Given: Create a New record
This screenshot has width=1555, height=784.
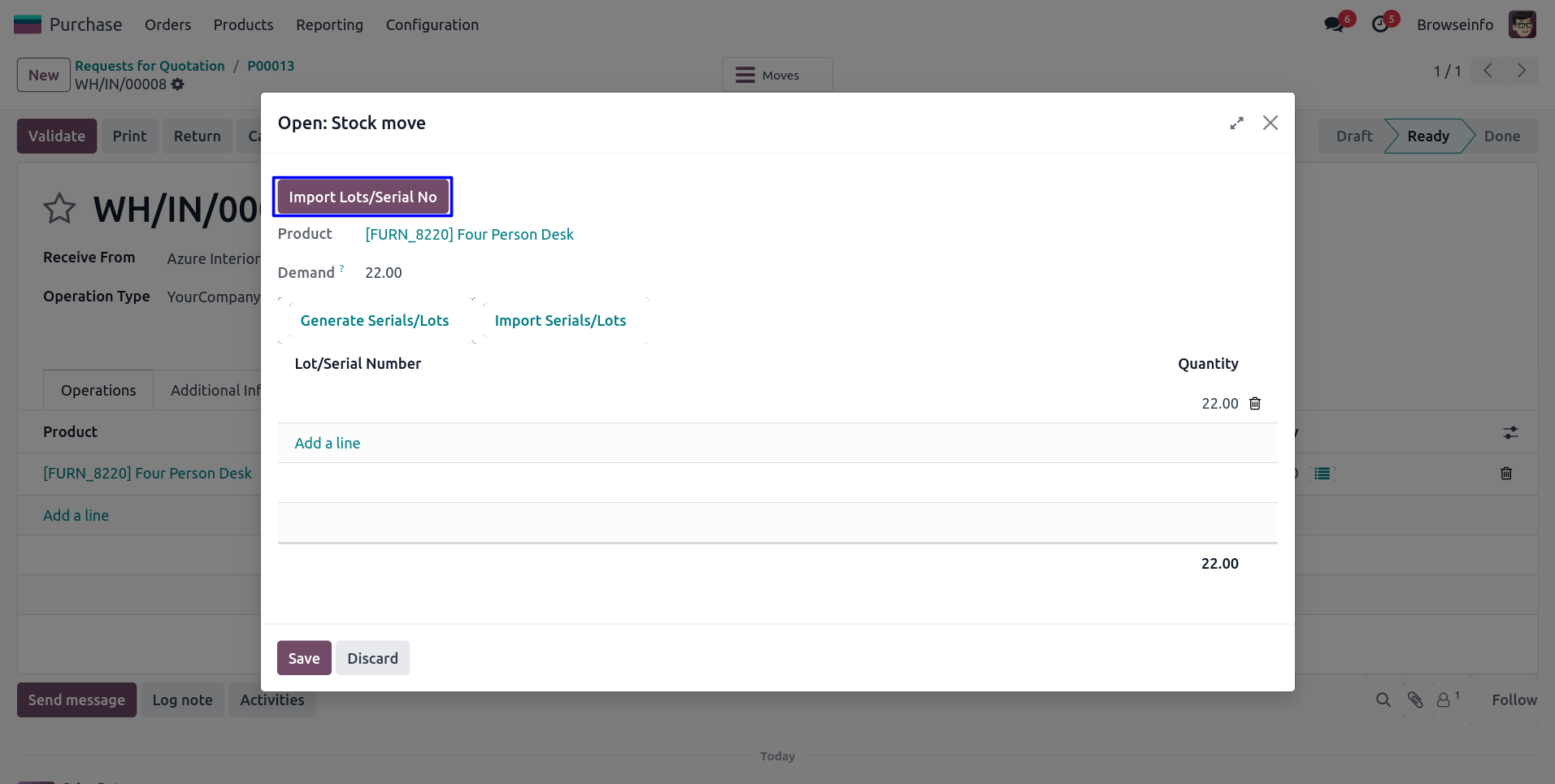Looking at the screenshot, I should [44, 75].
